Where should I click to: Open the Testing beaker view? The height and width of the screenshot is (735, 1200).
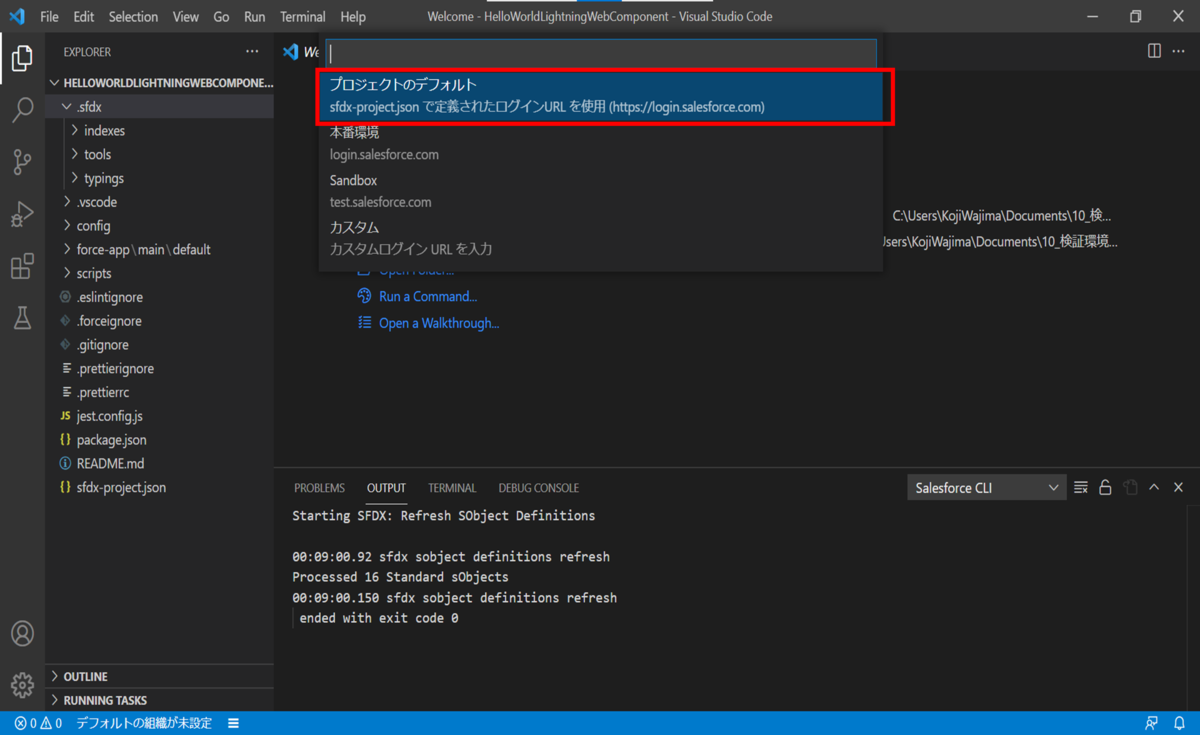coord(22,318)
